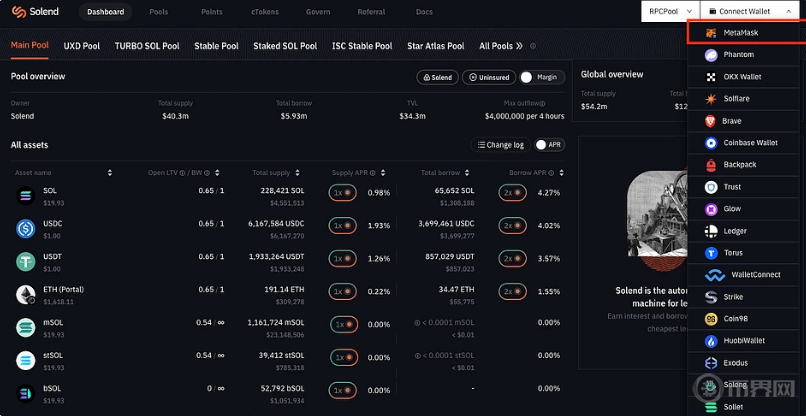Click the Torus wallet icon
Image resolution: width=806 pixels, height=416 pixels.
click(711, 253)
